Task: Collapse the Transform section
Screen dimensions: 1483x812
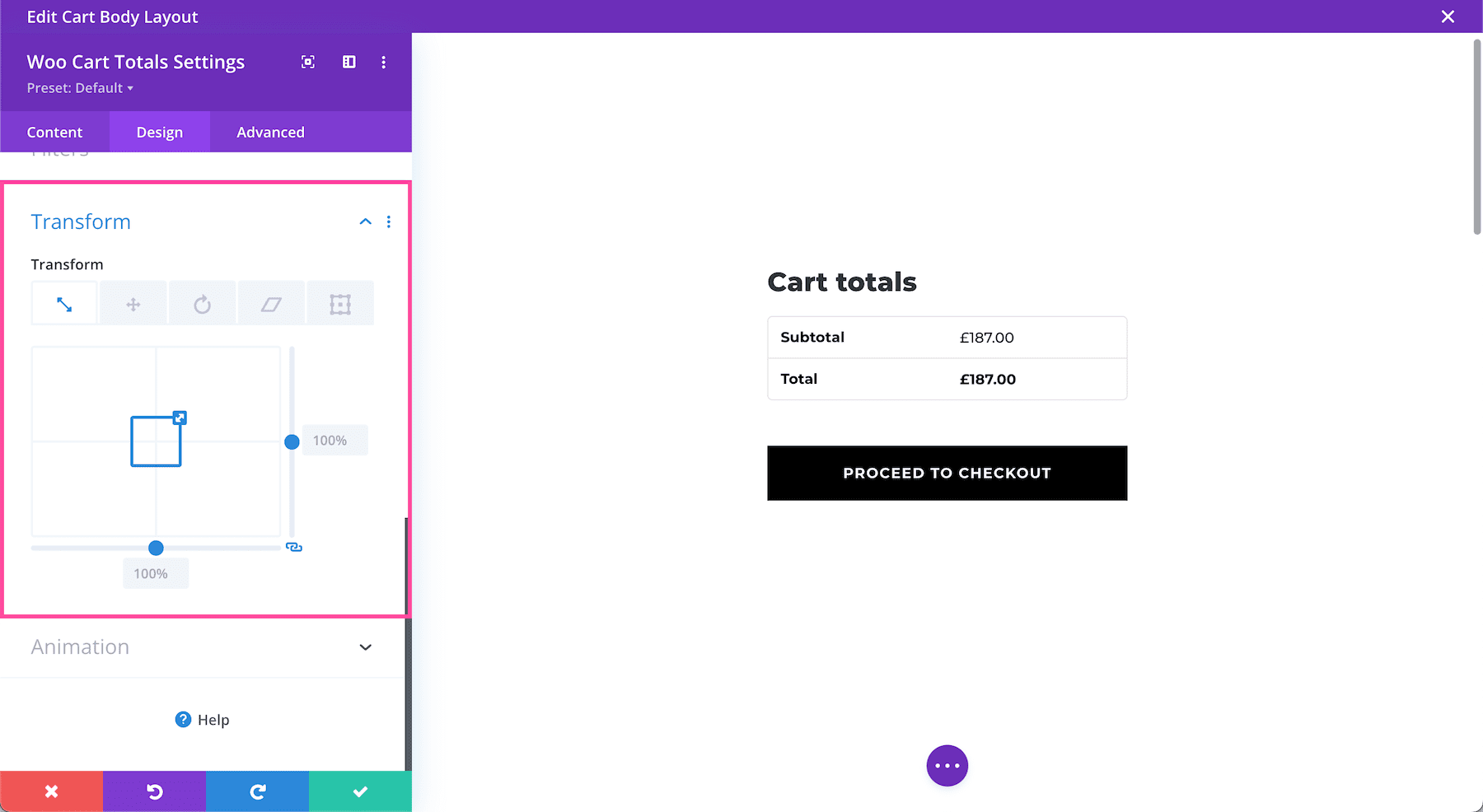Action: (365, 222)
